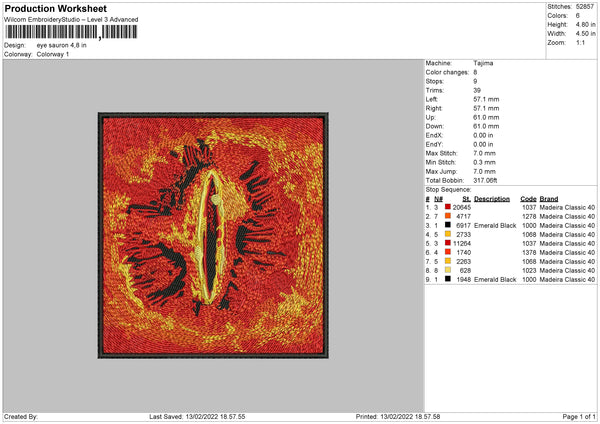Click the 'Description' column header
The height and width of the screenshot is (424, 600).
(x=492, y=199)
